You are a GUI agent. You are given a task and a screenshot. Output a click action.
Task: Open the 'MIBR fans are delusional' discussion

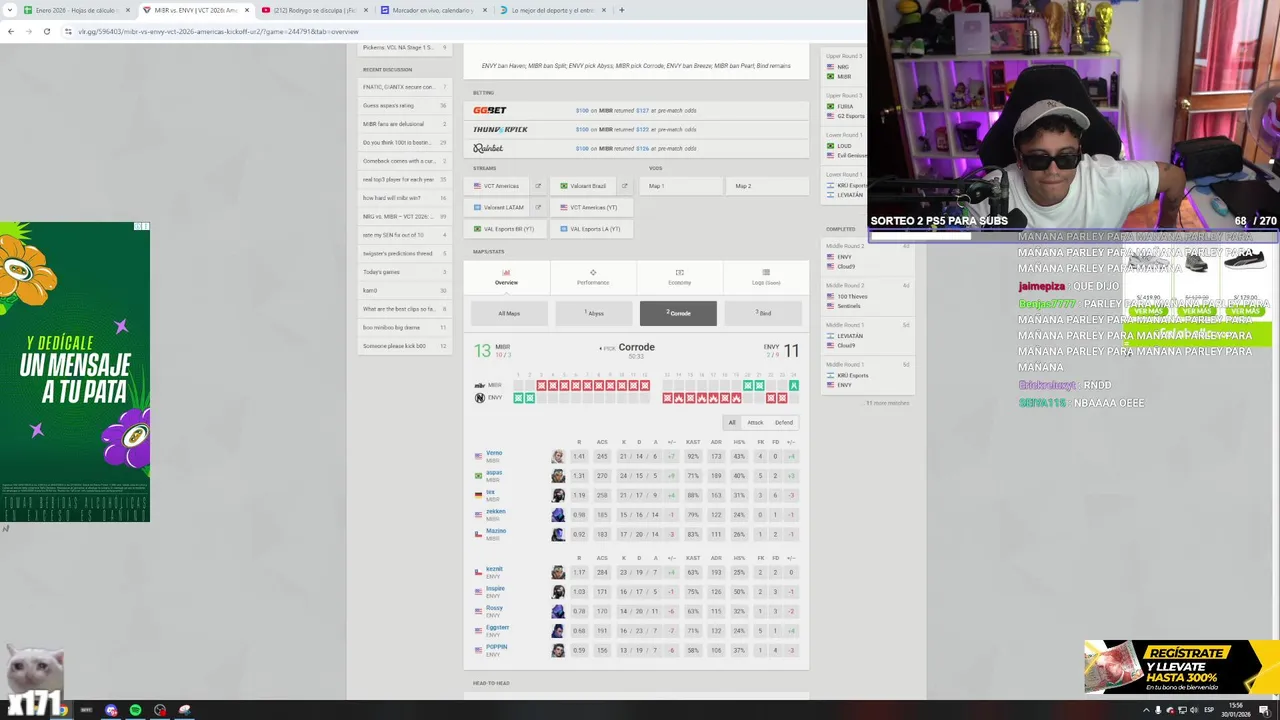pos(404,124)
